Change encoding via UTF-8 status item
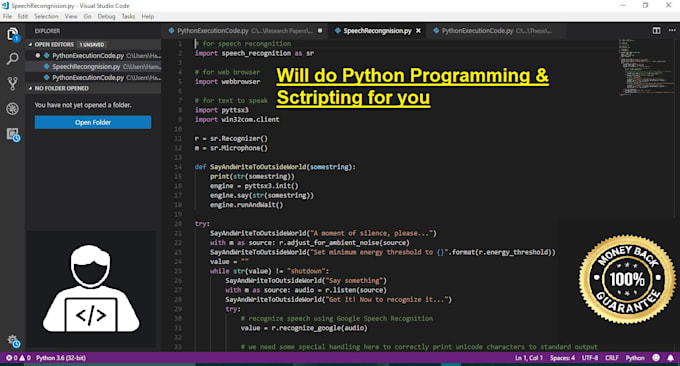The width and height of the screenshot is (680, 366). point(590,358)
